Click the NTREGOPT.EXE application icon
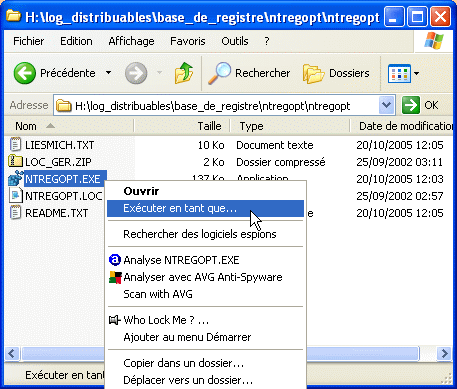The height and width of the screenshot is (389, 457). coord(15,179)
